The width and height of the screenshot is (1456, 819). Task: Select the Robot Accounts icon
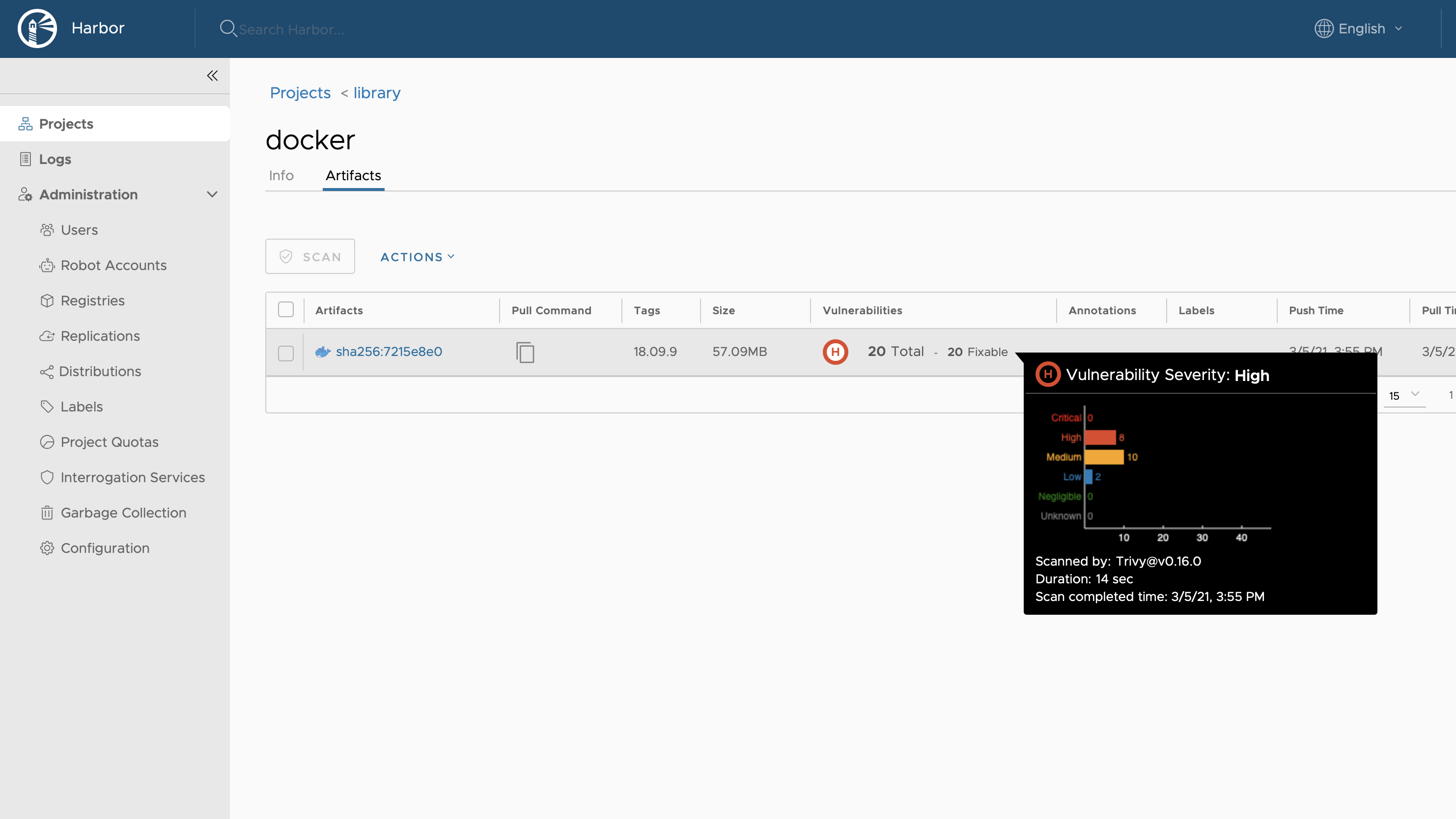48,265
